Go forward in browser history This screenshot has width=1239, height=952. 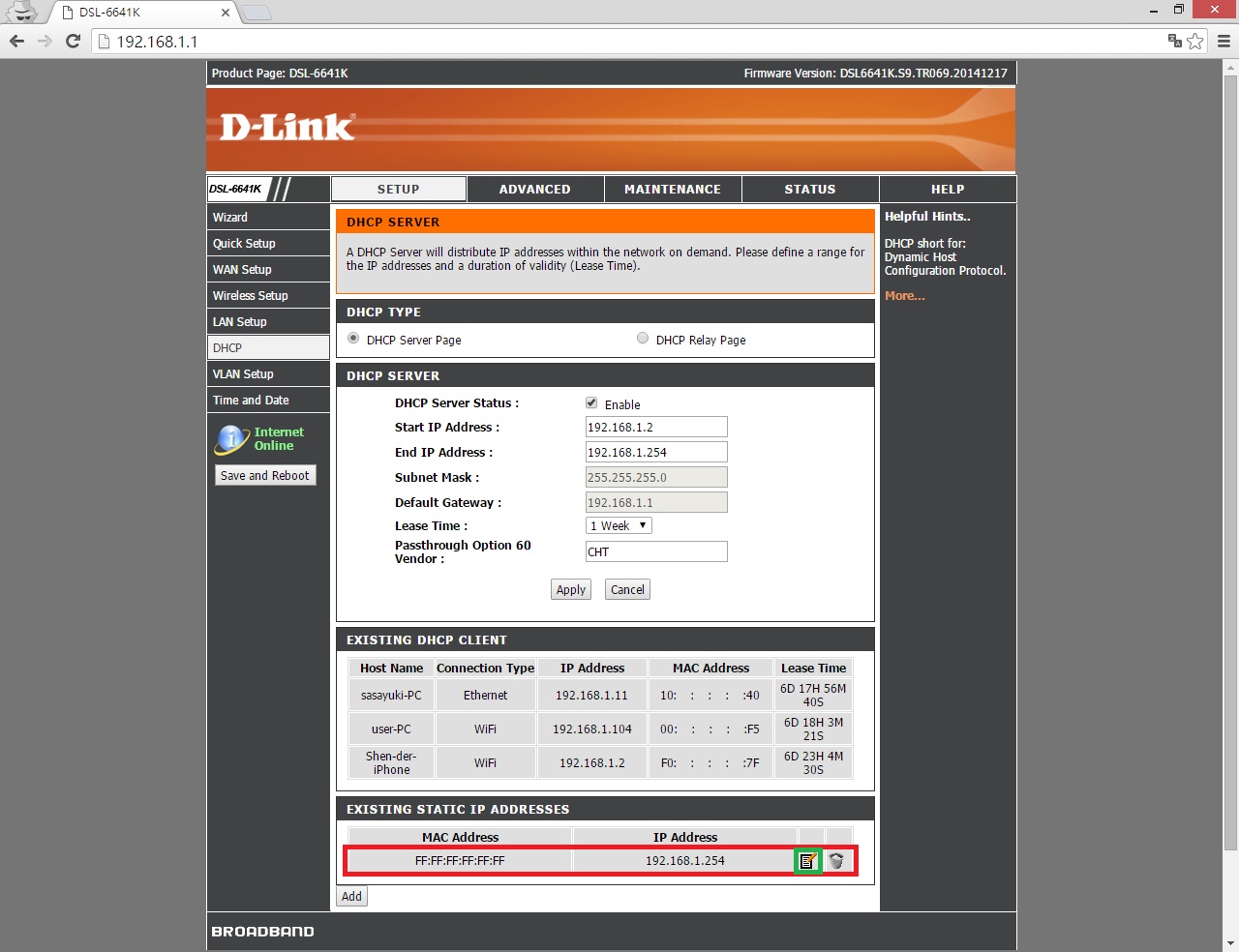click(x=45, y=41)
